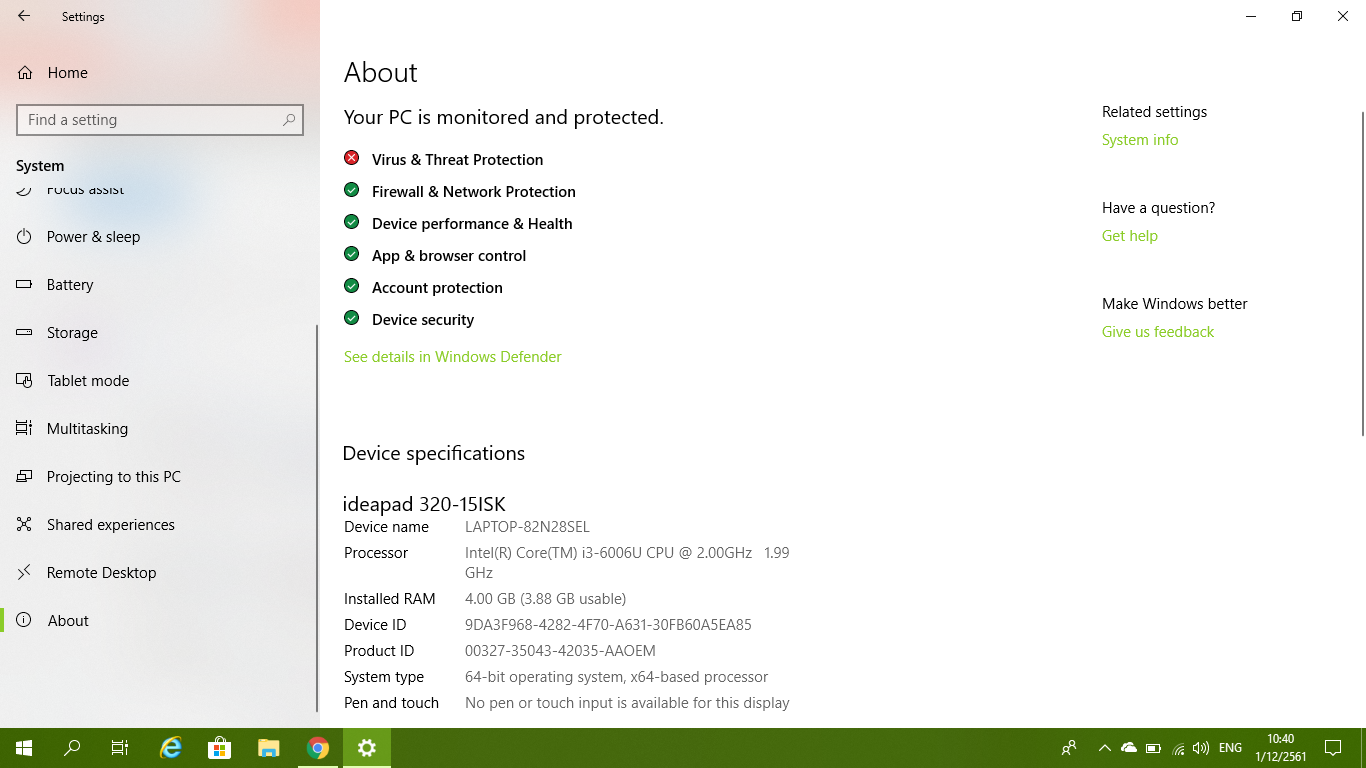Open taskbar search magnifier

[72, 747]
